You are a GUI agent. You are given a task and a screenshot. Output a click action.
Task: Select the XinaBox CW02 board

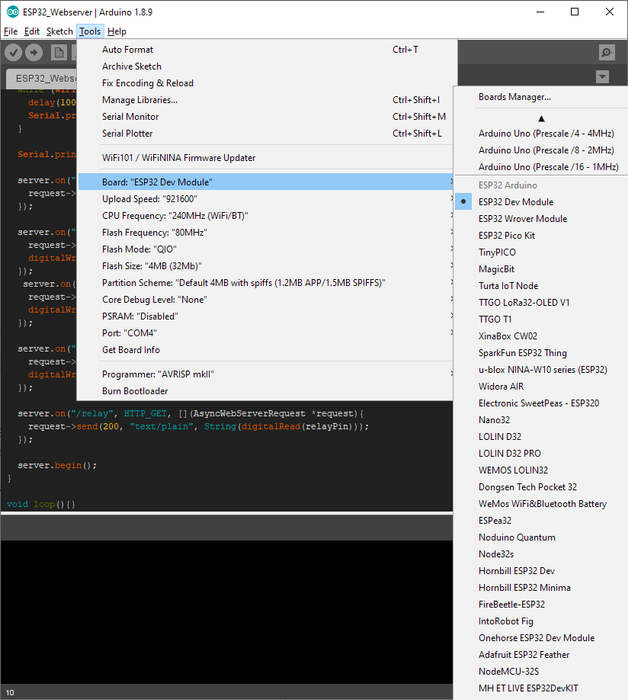point(541,336)
